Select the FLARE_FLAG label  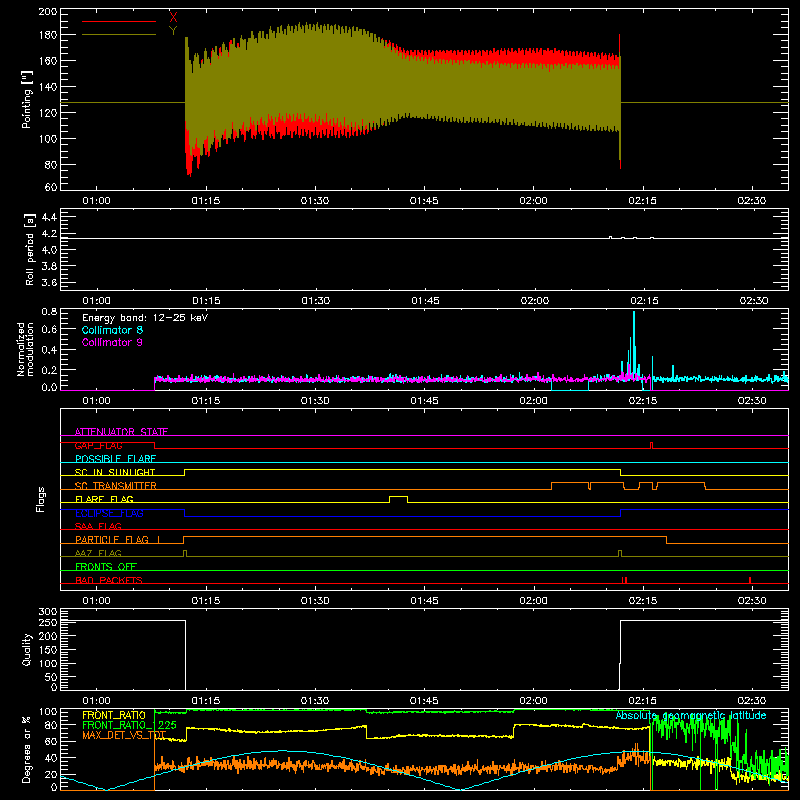104,499
